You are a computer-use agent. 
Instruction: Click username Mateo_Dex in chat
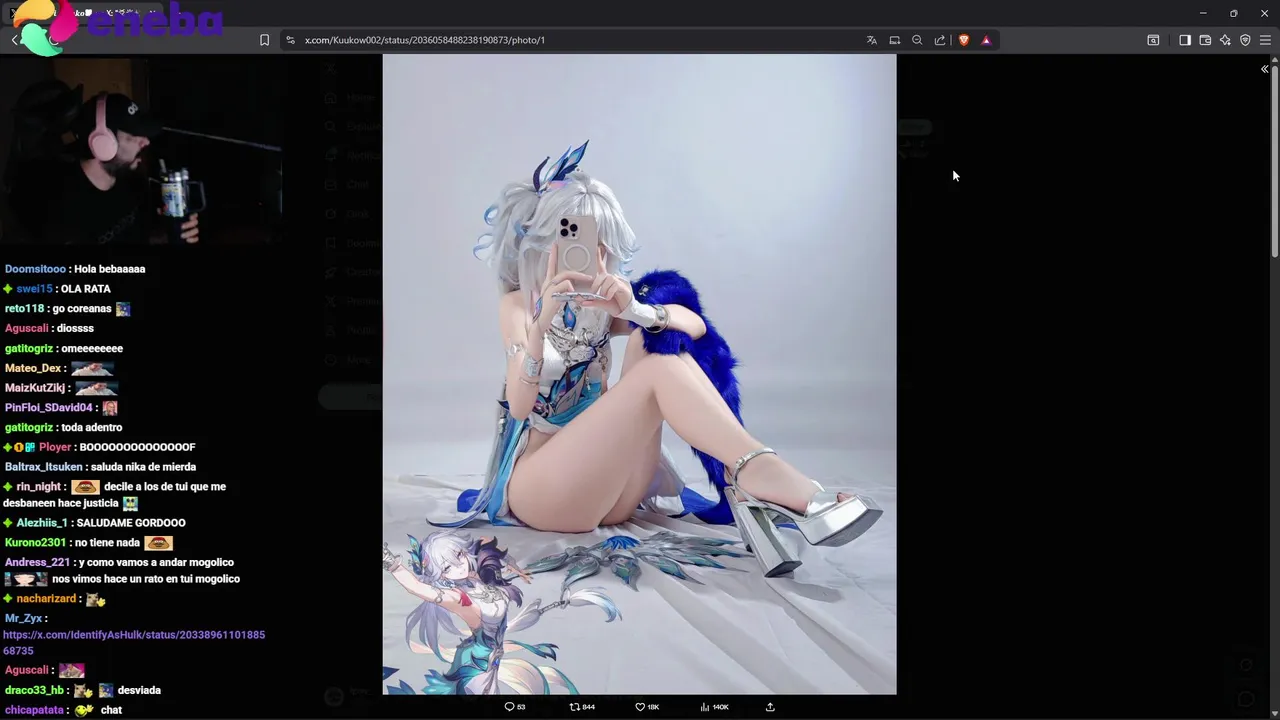pyautogui.click(x=33, y=368)
